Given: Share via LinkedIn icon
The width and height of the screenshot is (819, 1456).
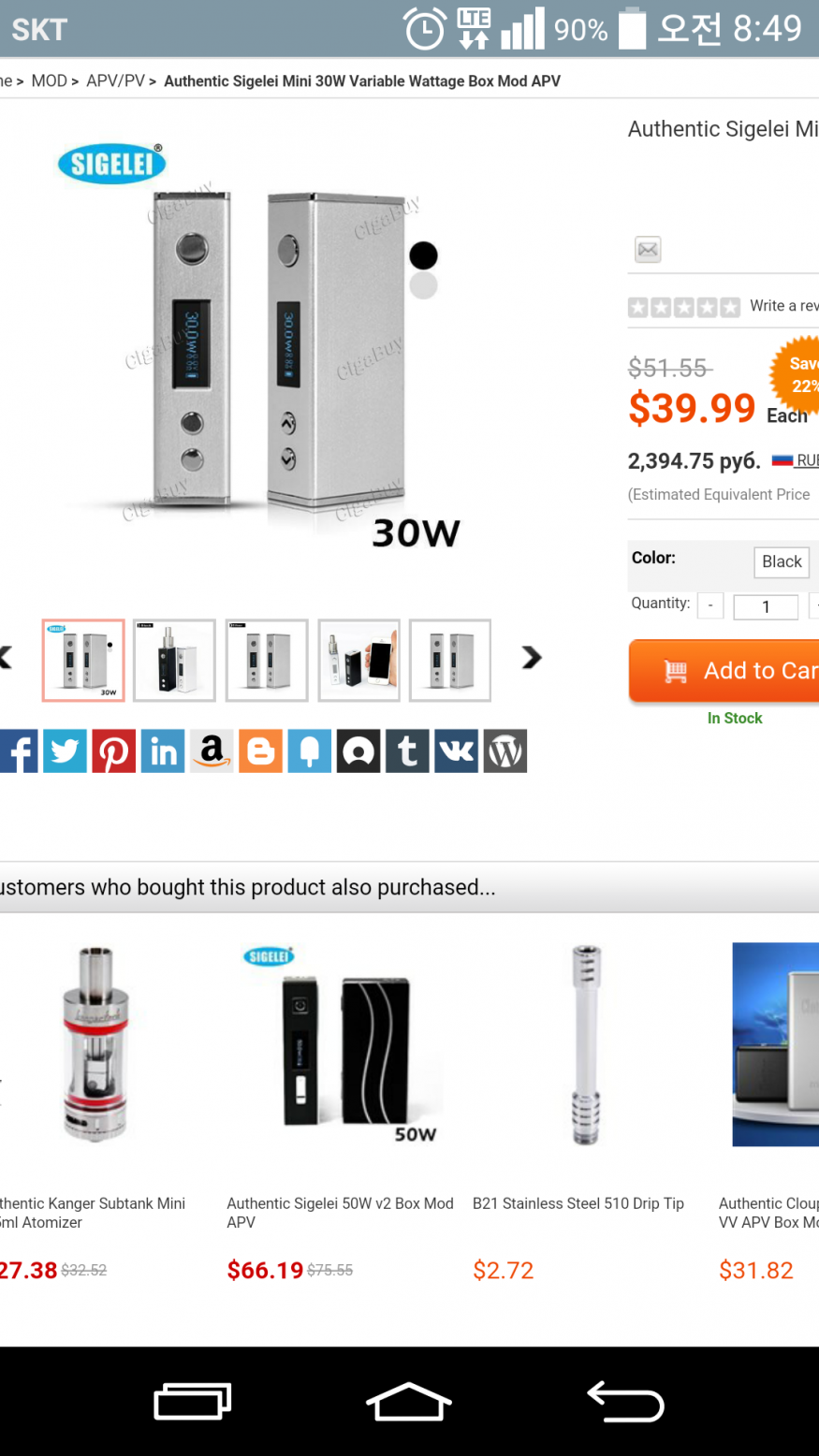Looking at the screenshot, I should tap(163, 750).
